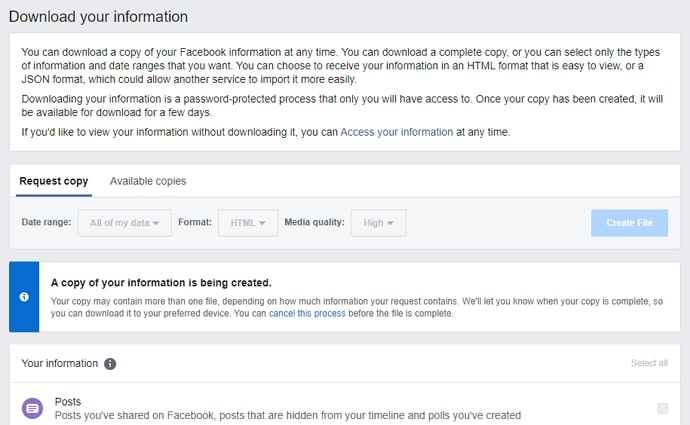The width and height of the screenshot is (690, 425).
Task: Open the Date range dropdown
Action: coord(125,223)
